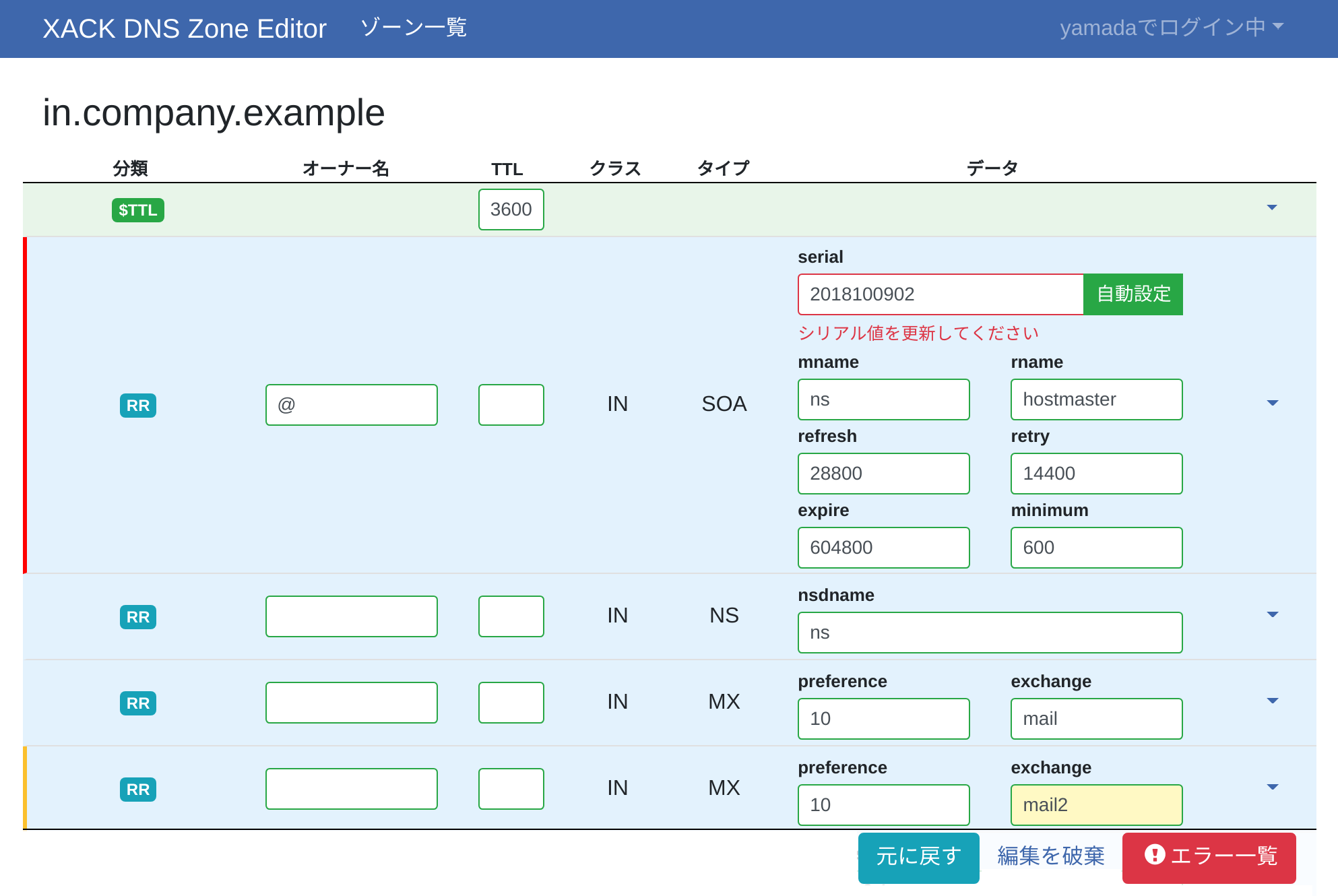The image size is (1338, 896).
Task: Open the yamada login user menu
Action: (1171, 28)
